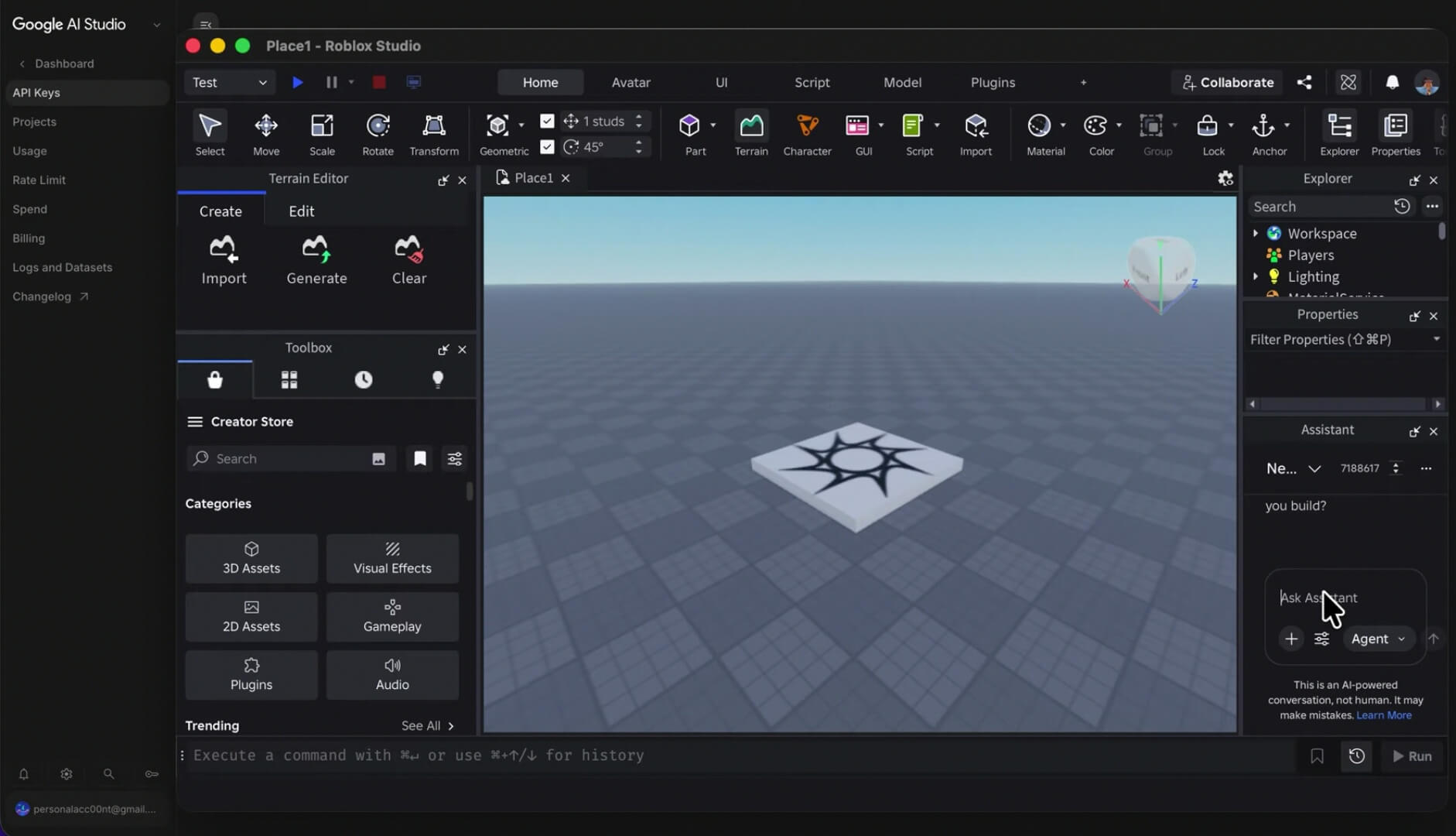Click the viewport settings gear icon
This screenshot has width=1456, height=836.
pyautogui.click(x=1225, y=178)
